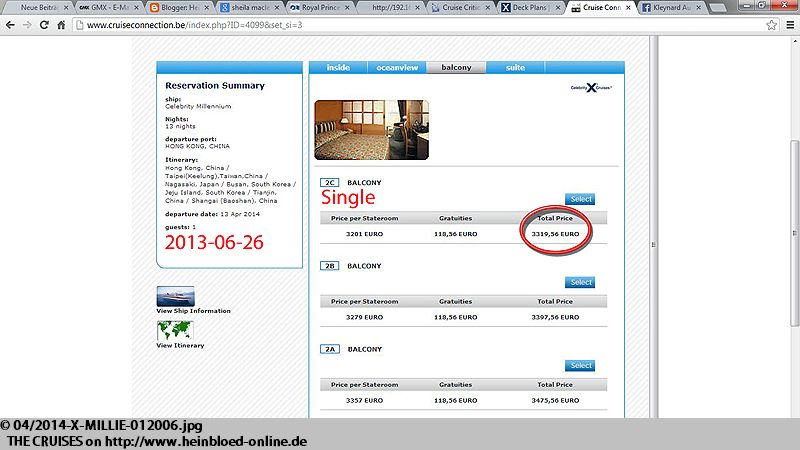Switch to the http://192 tab

coord(389,8)
